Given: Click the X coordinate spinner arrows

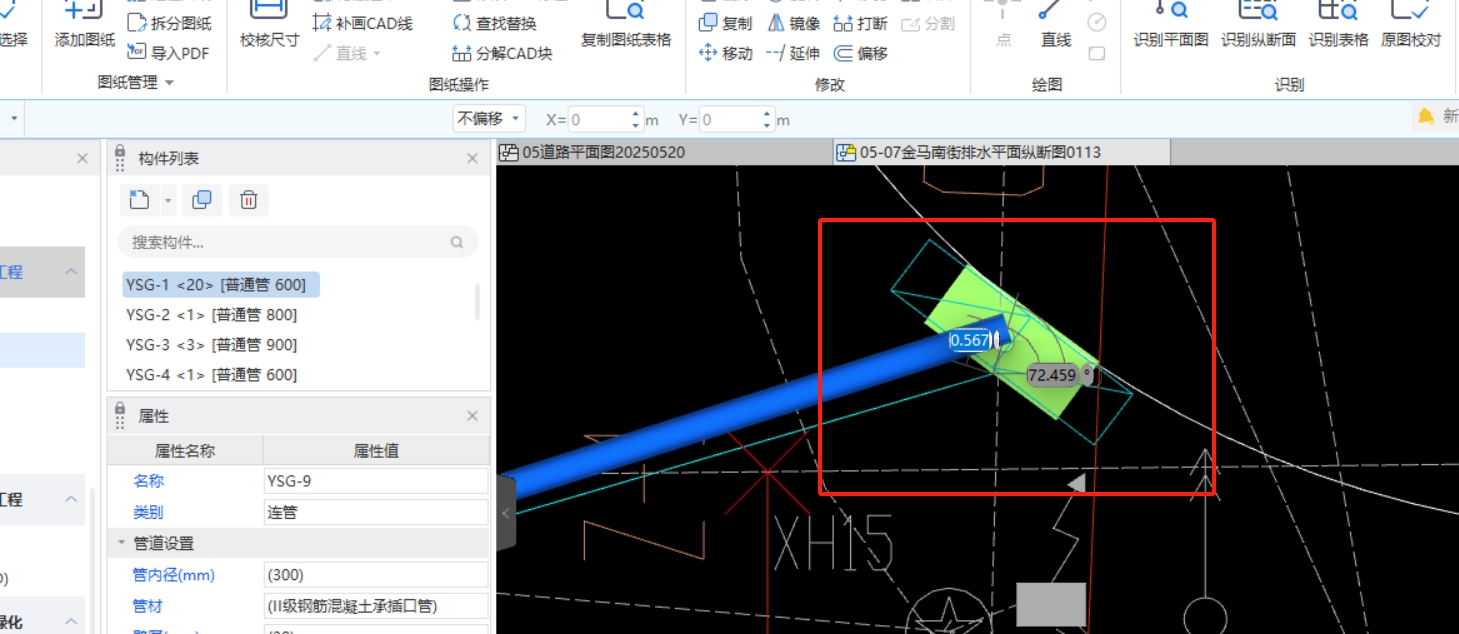Looking at the screenshot, I should coord(636,119).
